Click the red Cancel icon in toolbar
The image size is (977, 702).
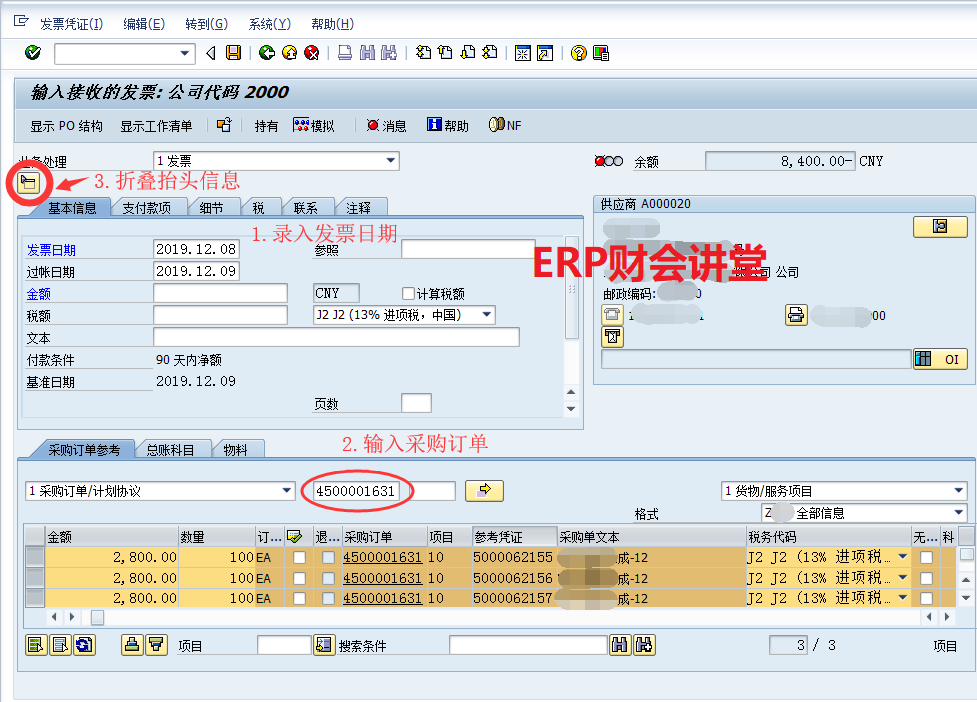[311, 53]
